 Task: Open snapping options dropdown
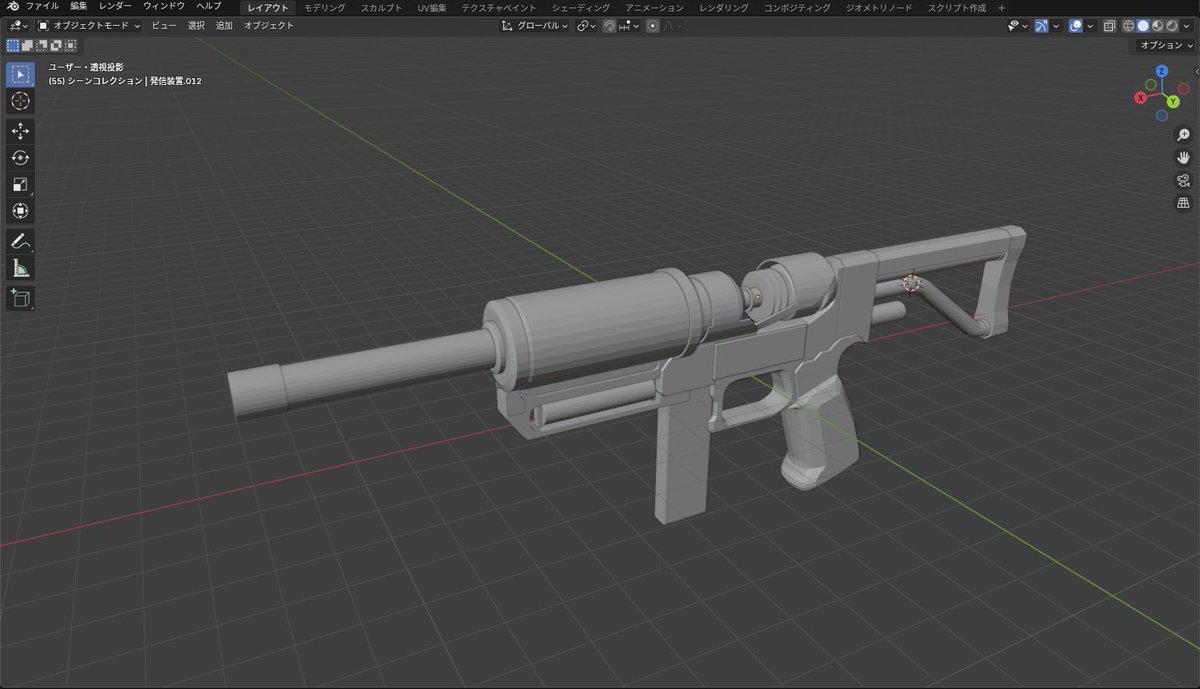629,26
